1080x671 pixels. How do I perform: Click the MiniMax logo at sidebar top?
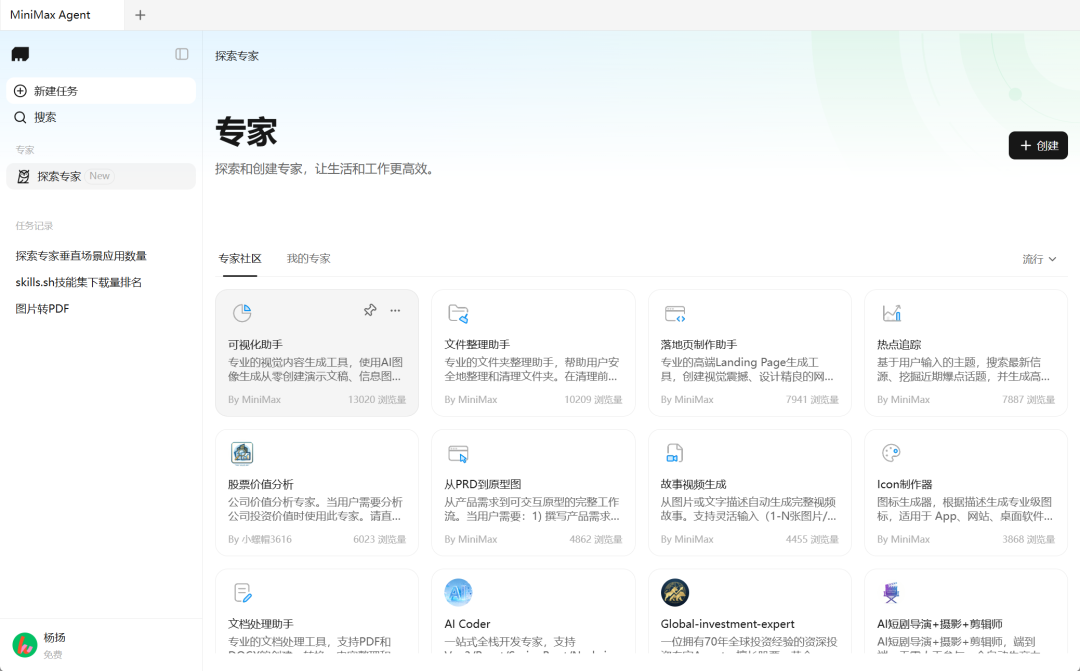(20, 54)
